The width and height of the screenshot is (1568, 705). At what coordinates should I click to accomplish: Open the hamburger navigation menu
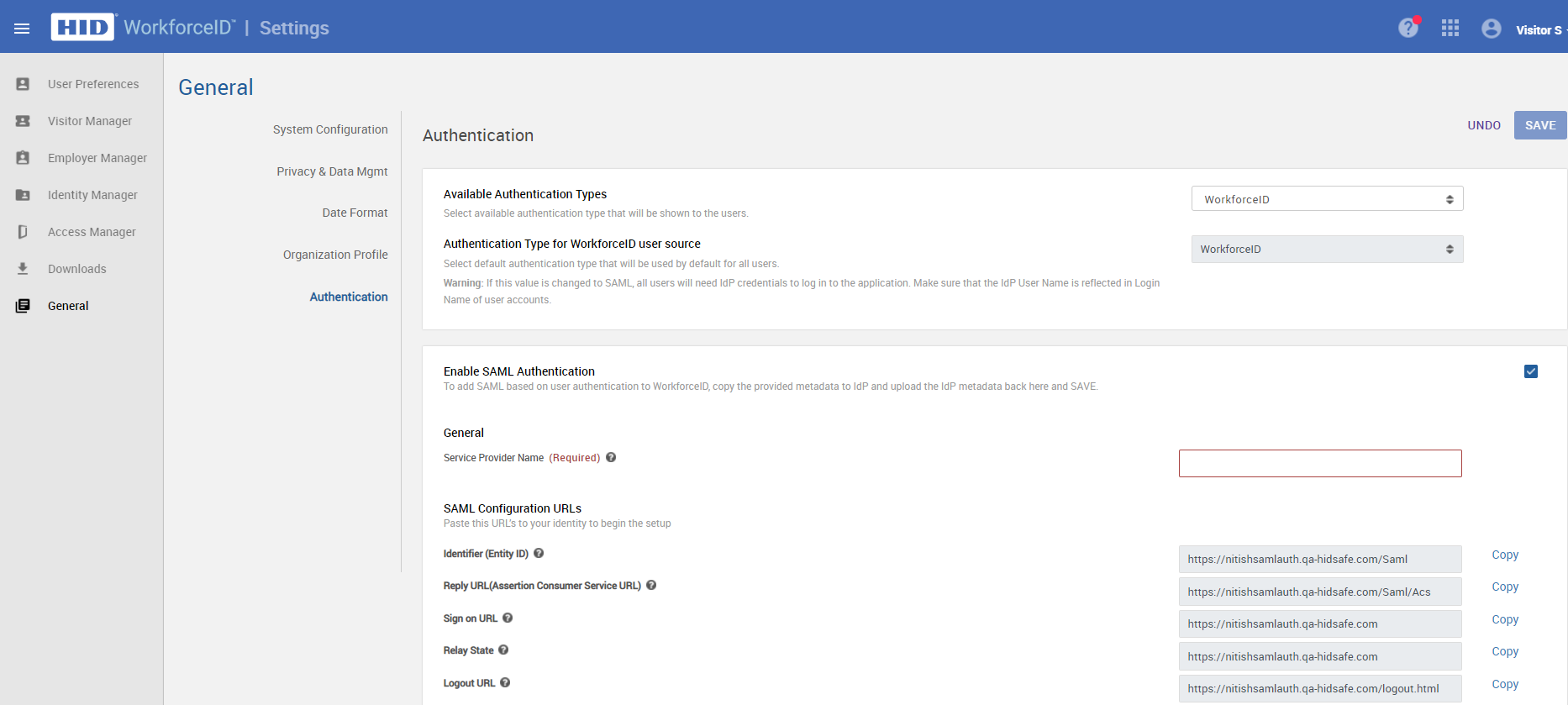pos(22,29)
